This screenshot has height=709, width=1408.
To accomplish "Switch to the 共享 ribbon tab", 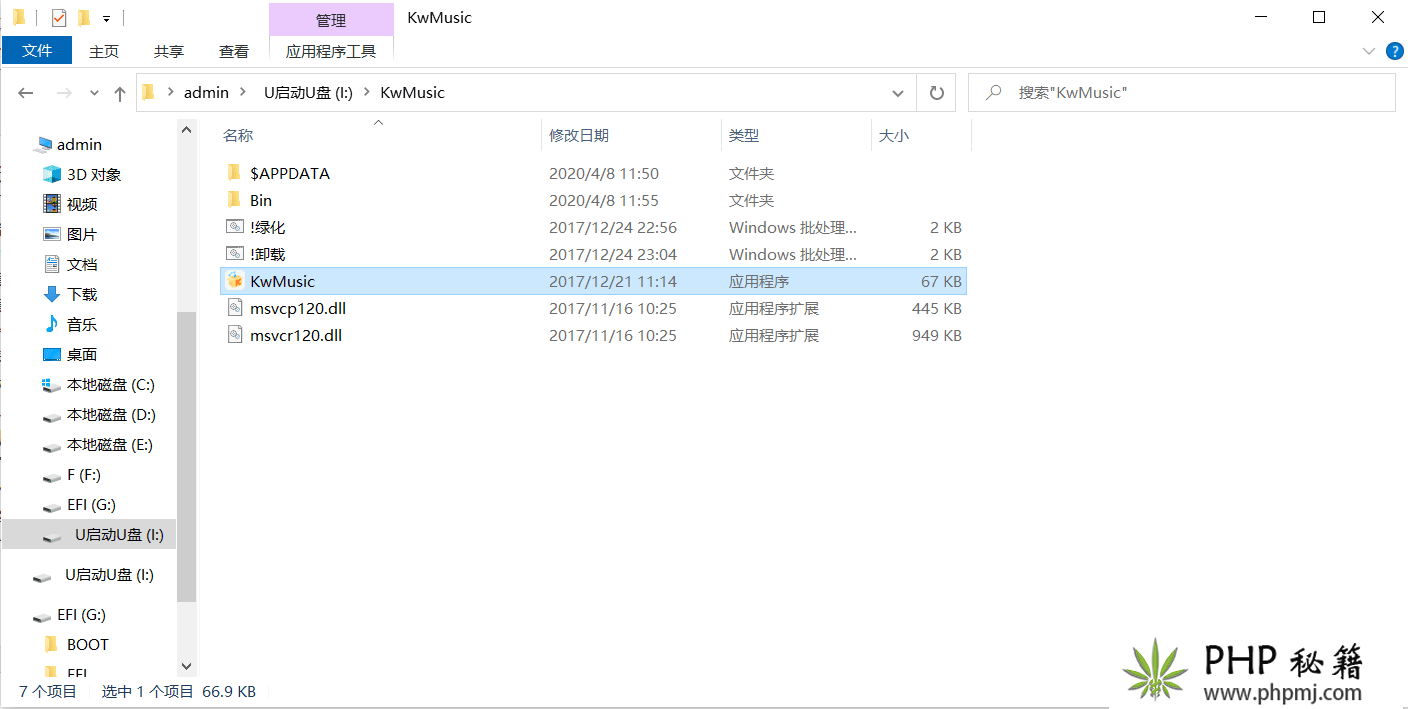I will point(169,51).
